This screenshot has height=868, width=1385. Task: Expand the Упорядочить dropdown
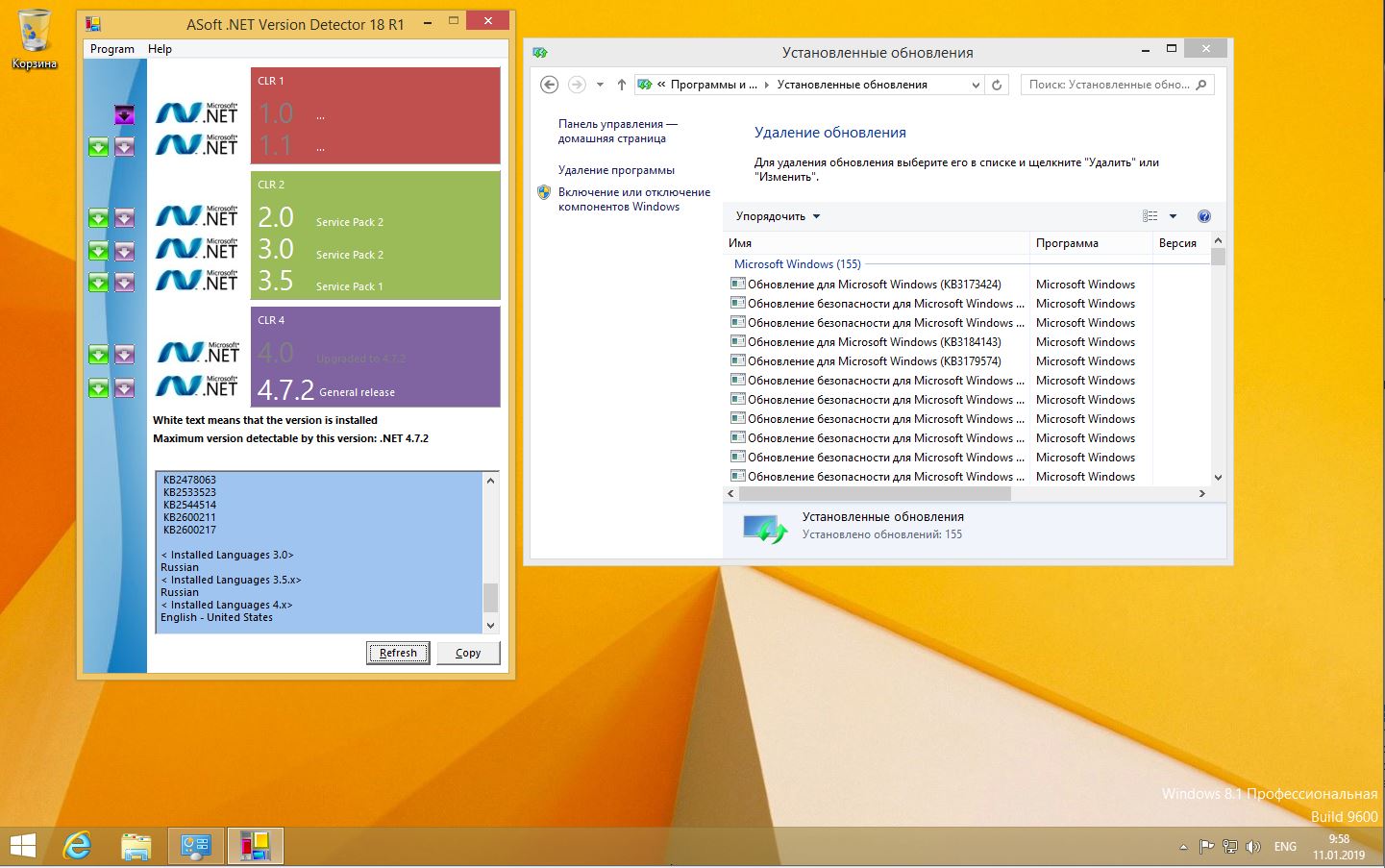[778, 216]
